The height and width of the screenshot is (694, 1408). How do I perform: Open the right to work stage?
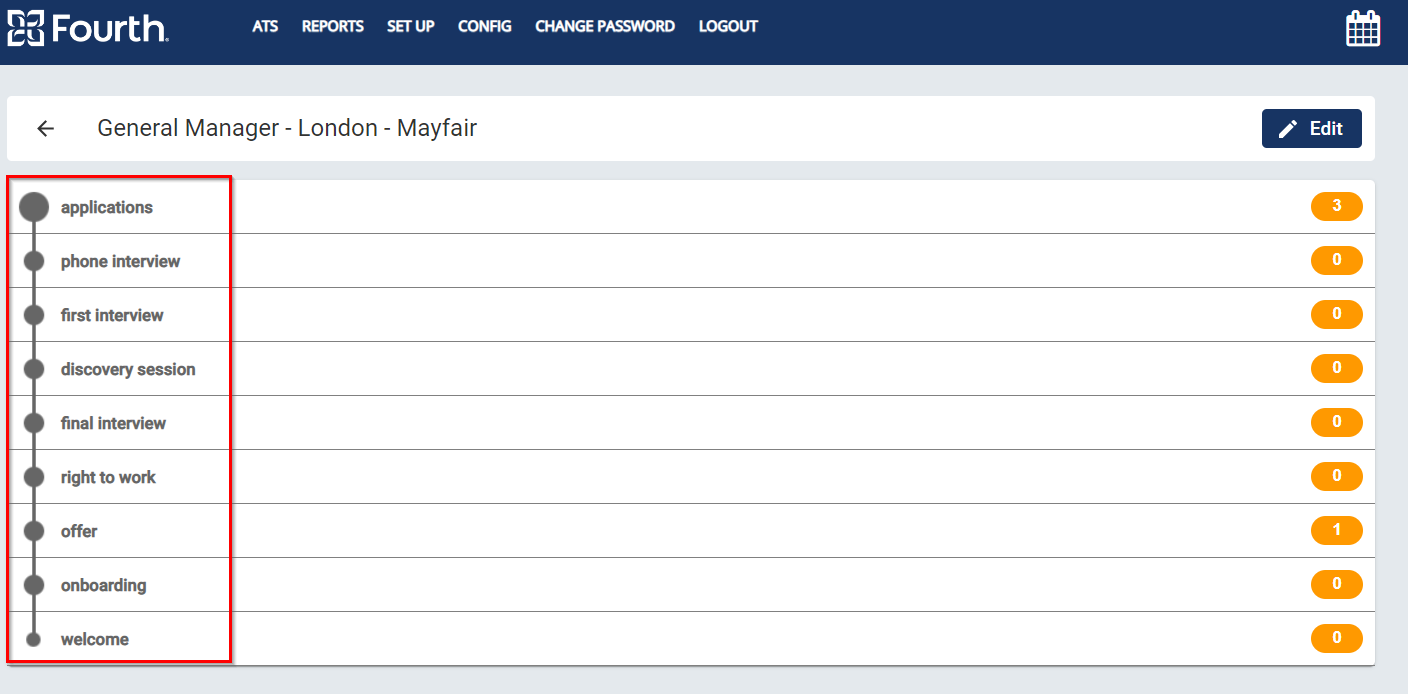click(108, 477)
